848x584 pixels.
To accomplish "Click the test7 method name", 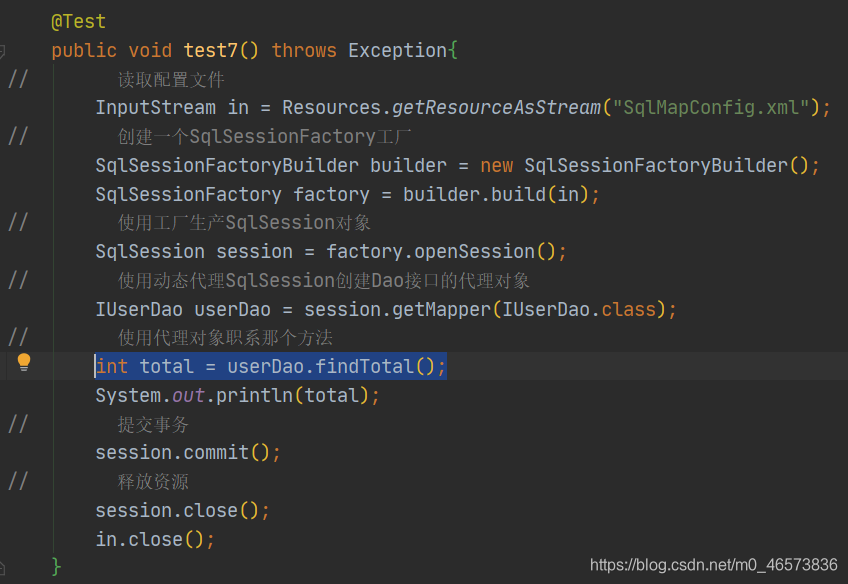I will (210, 50).
